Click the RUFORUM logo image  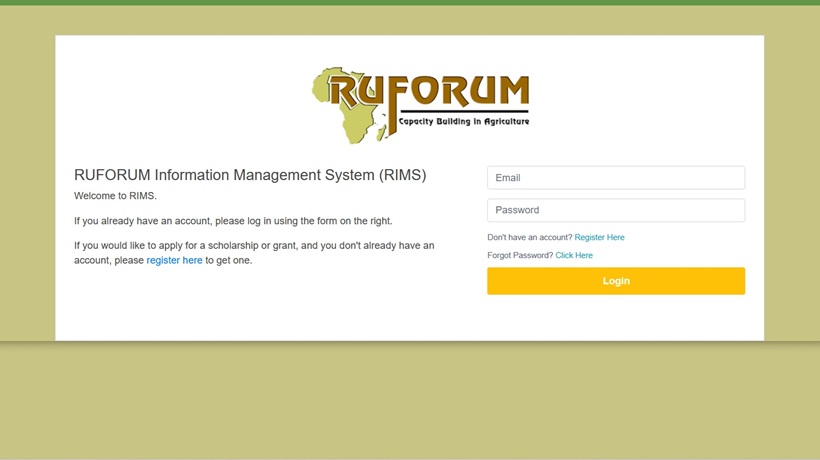coord(420,105)
